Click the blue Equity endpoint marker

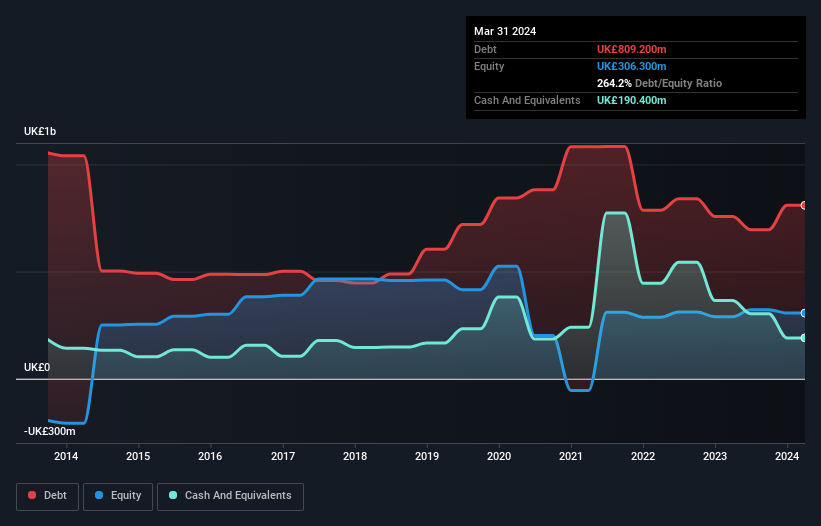tap(804, 313)
